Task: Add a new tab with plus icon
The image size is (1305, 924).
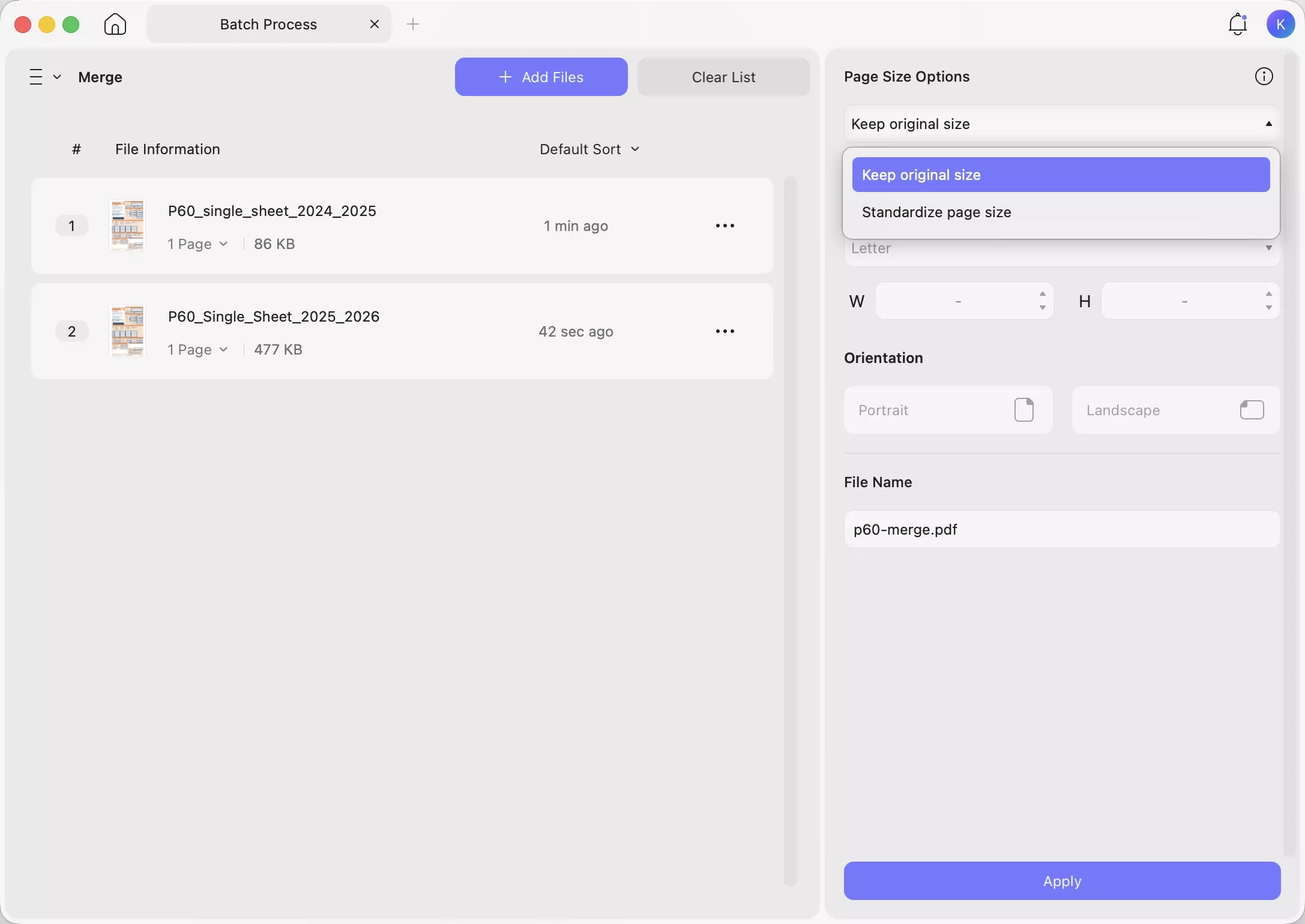Action: [x=413, y=25]
